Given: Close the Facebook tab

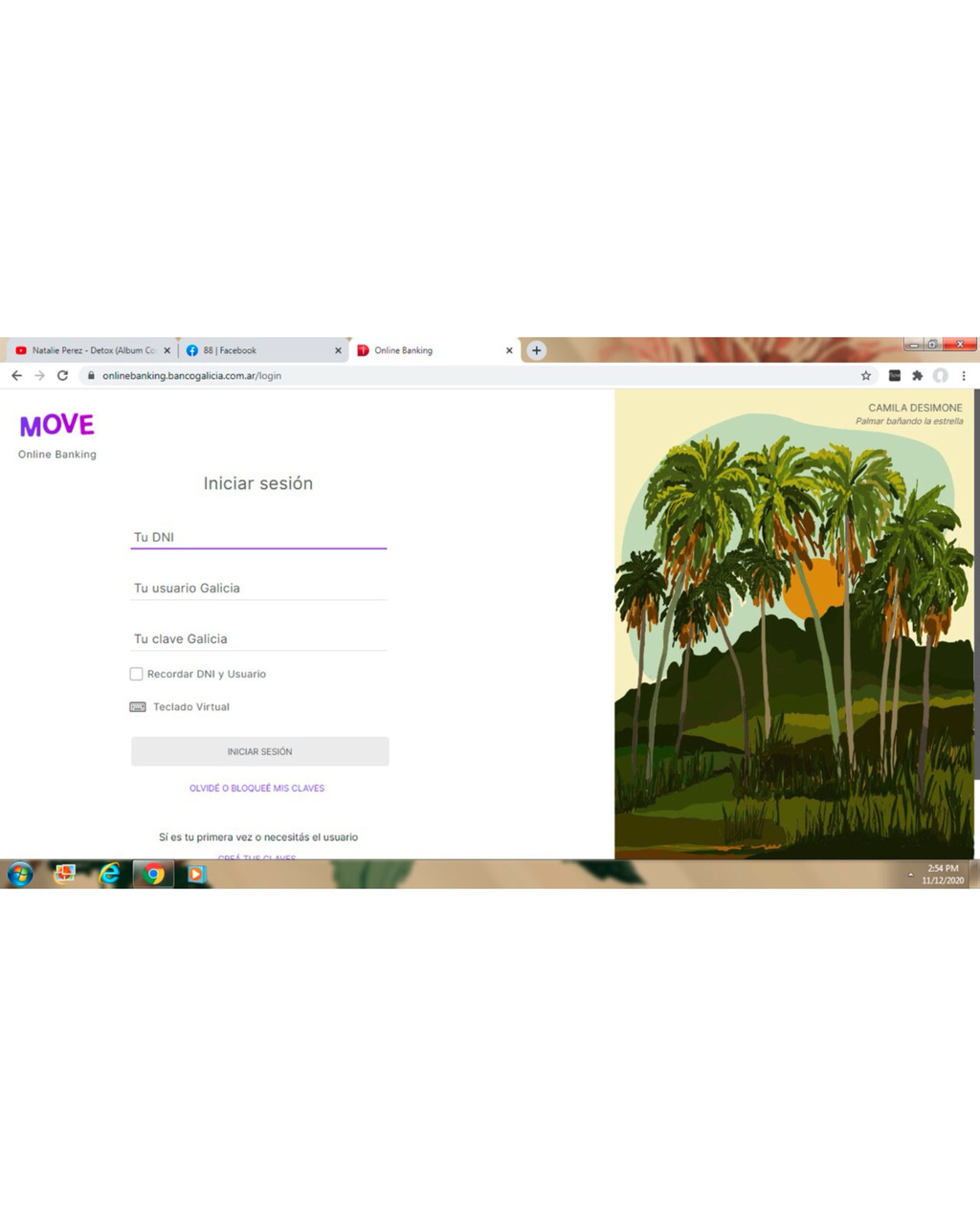Looking at the screenshot, I should coord(338,350).
